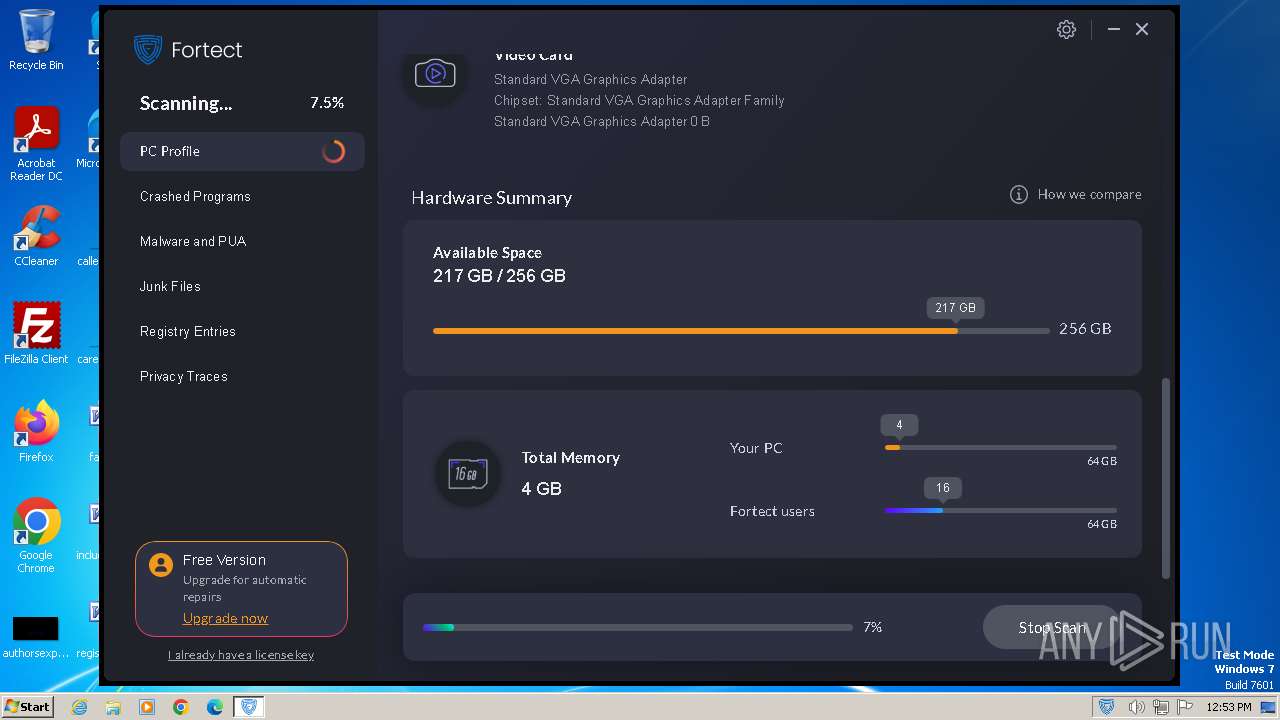Screen dimensions: 1280x720
Task: Click the Fortect window vertical scrollbar
Action: pos(1166,478)
